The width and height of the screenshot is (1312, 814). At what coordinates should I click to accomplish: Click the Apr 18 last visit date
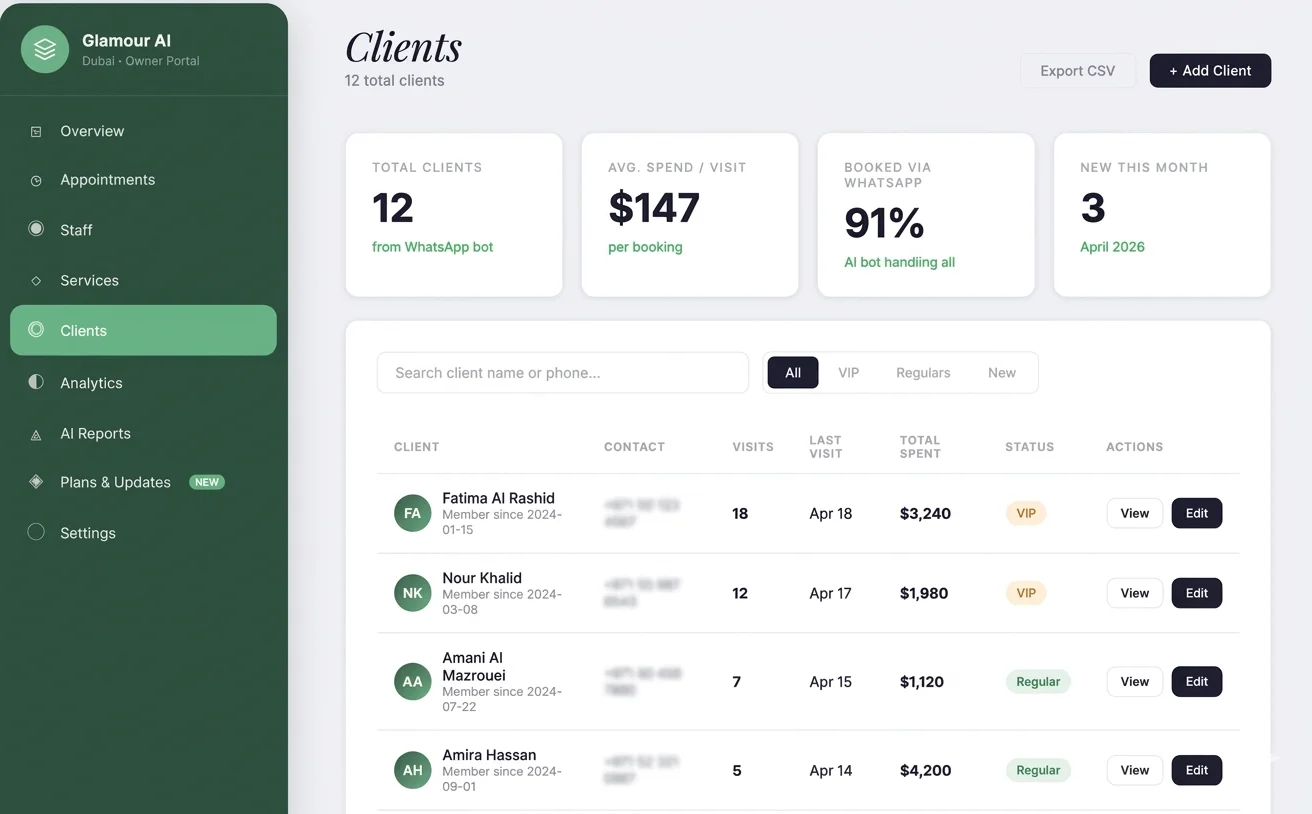coord(831,513)
